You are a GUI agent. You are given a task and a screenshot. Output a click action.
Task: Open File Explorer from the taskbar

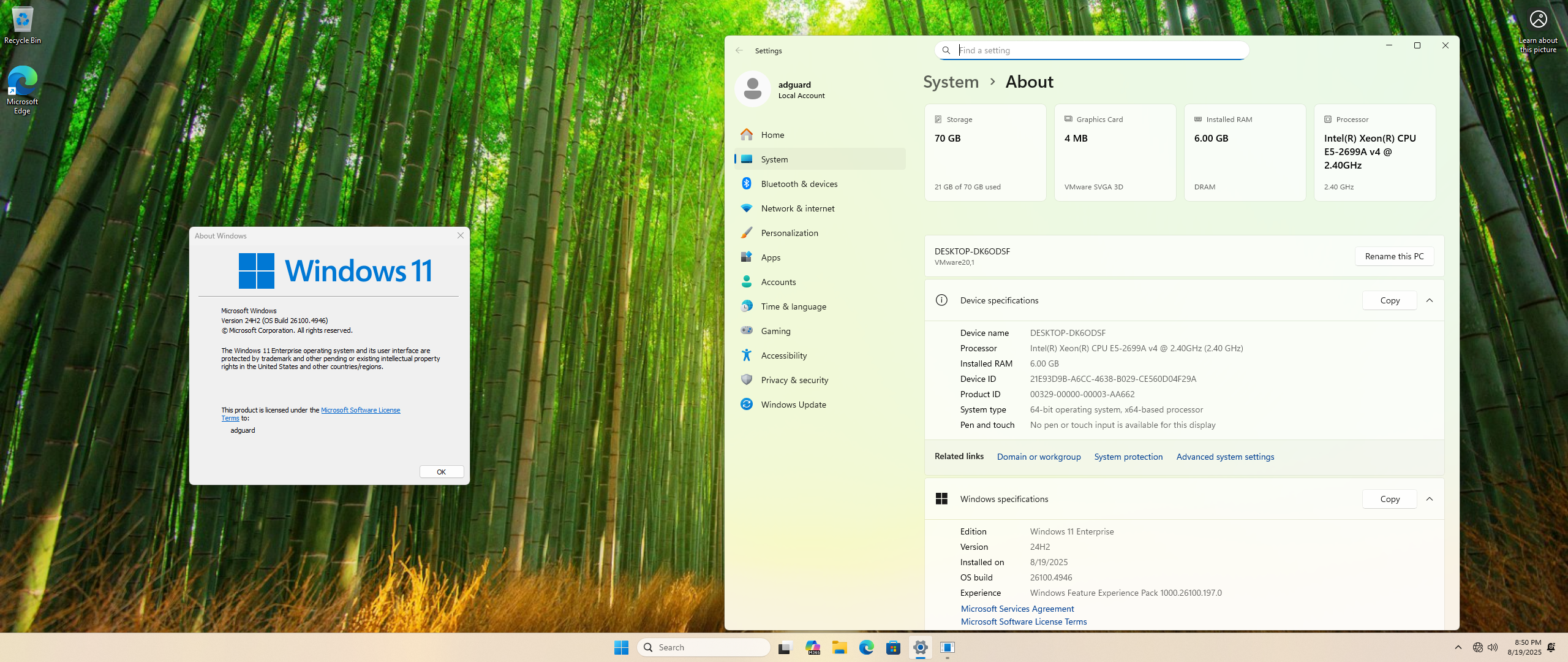click(x=840, y=647)
